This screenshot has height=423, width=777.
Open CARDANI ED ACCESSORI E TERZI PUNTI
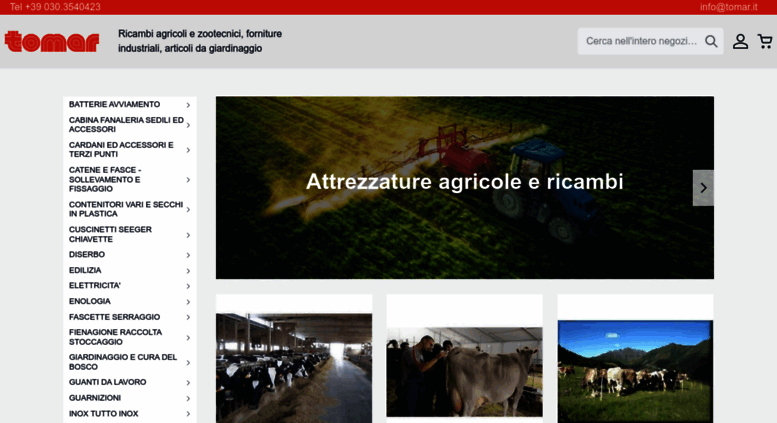pyautogui.click(x=121, y=150)
